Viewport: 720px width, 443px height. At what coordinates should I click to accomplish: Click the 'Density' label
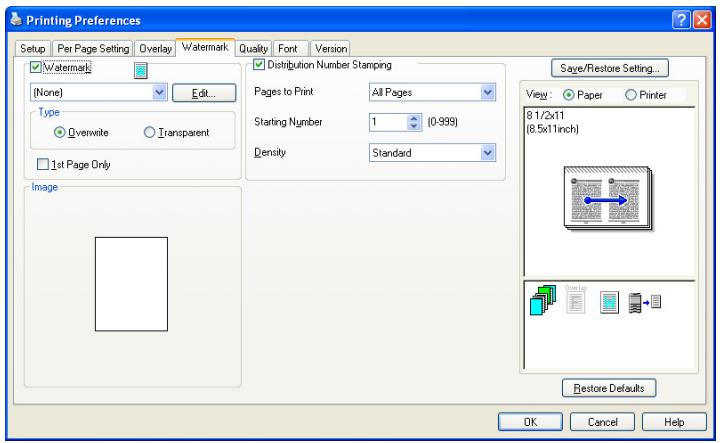(x=270, y=152)
